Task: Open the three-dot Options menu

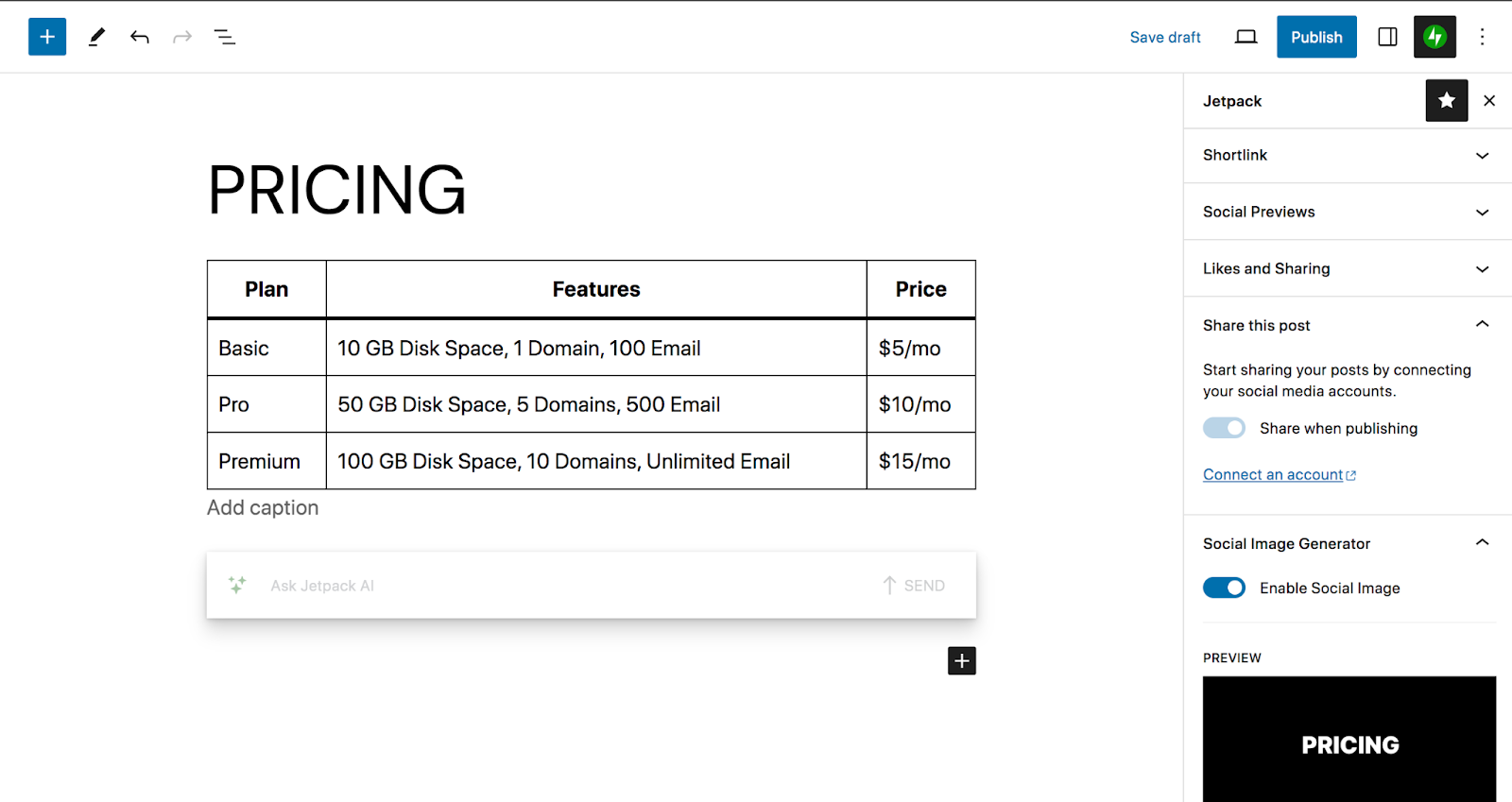Action: (1482, 37)
